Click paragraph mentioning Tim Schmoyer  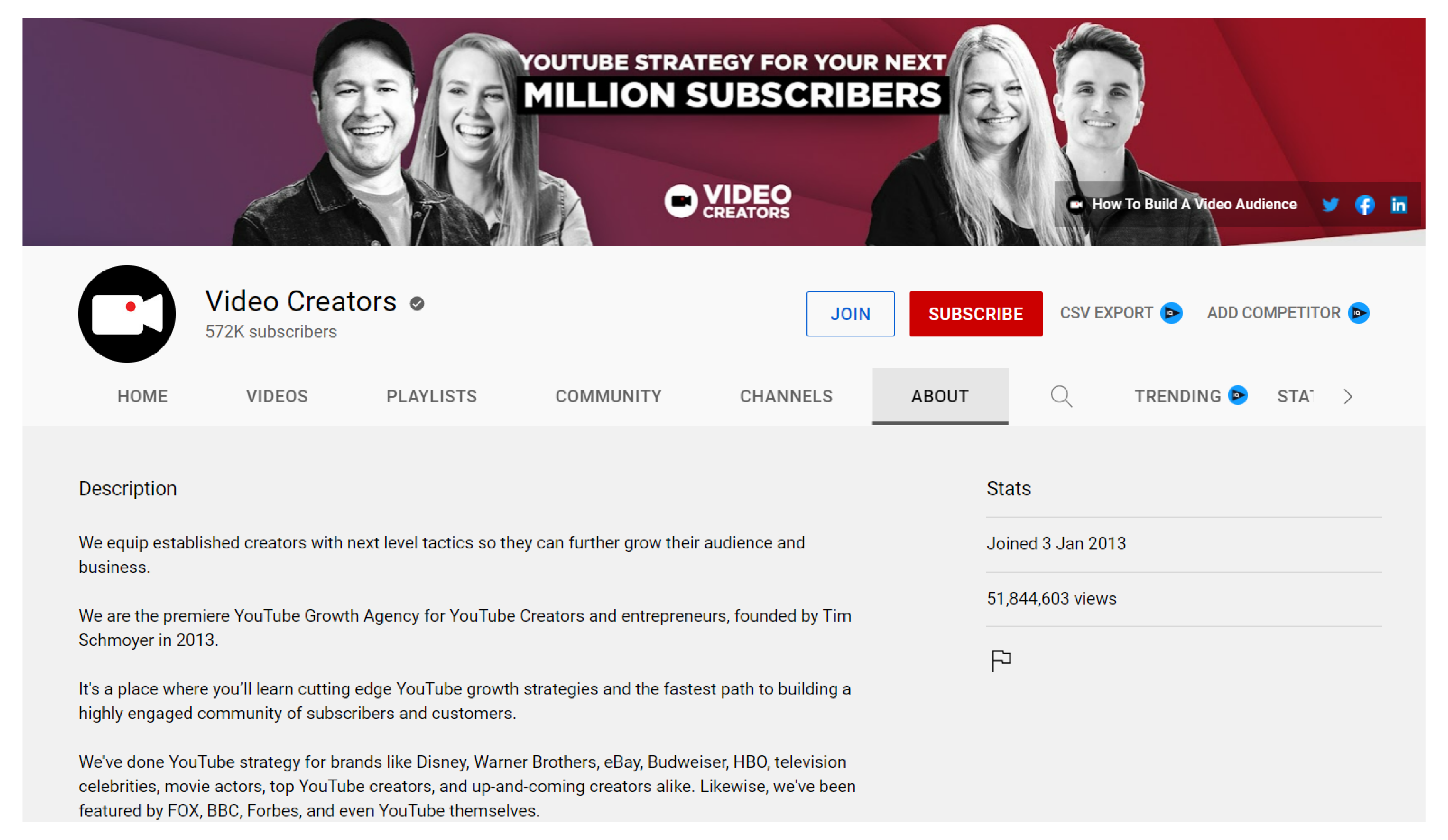pyautogui.click(x=465, y=628)
